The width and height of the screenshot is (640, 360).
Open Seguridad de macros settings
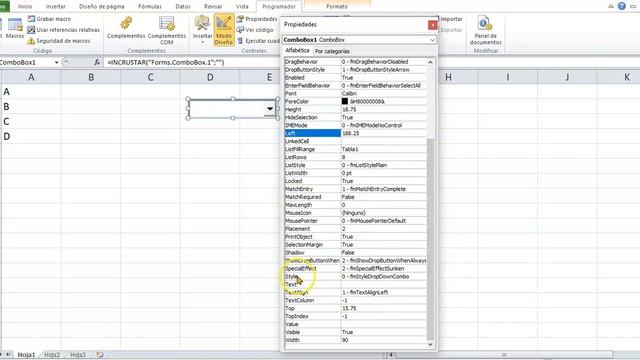(x=59, y=41)
